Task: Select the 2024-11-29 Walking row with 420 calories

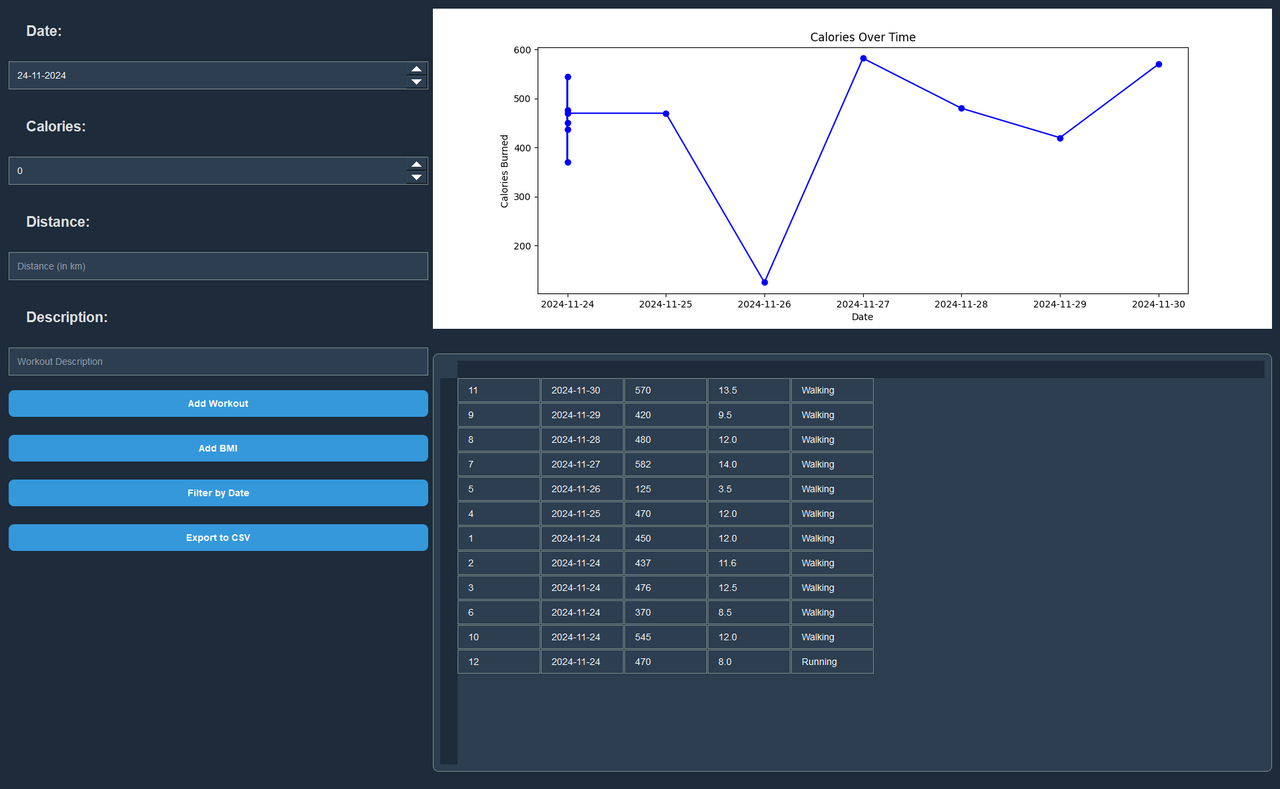Action: pos(665,414)
